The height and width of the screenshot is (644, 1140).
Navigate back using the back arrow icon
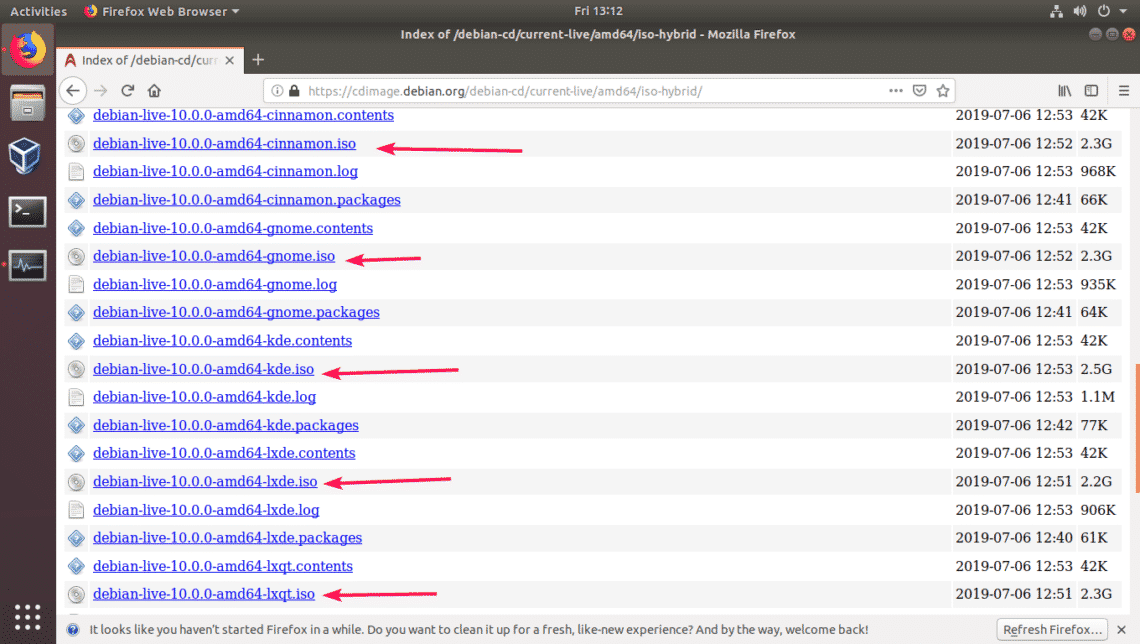(73, 90)
